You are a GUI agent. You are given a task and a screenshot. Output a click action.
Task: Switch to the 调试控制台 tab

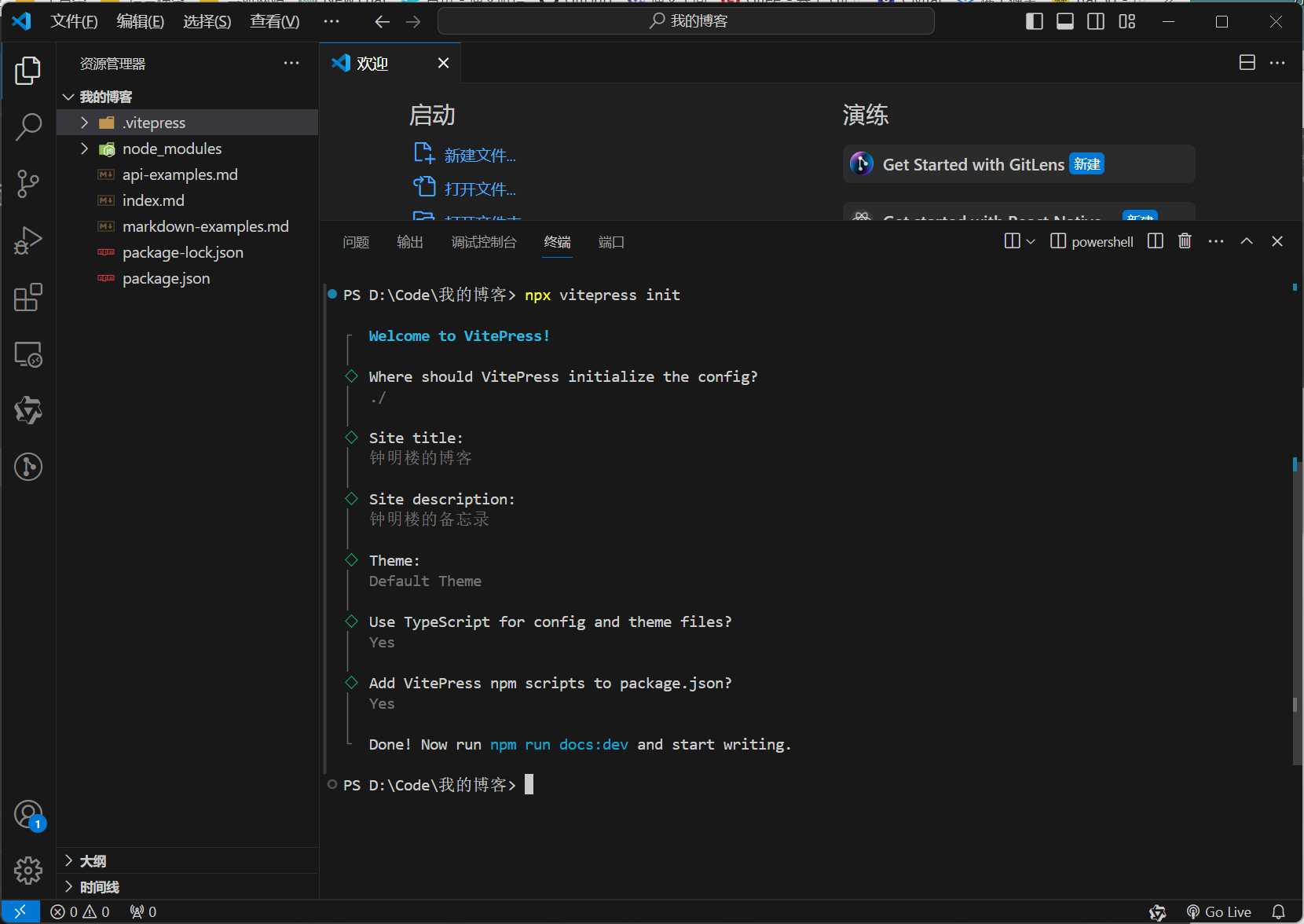[484, 242]
